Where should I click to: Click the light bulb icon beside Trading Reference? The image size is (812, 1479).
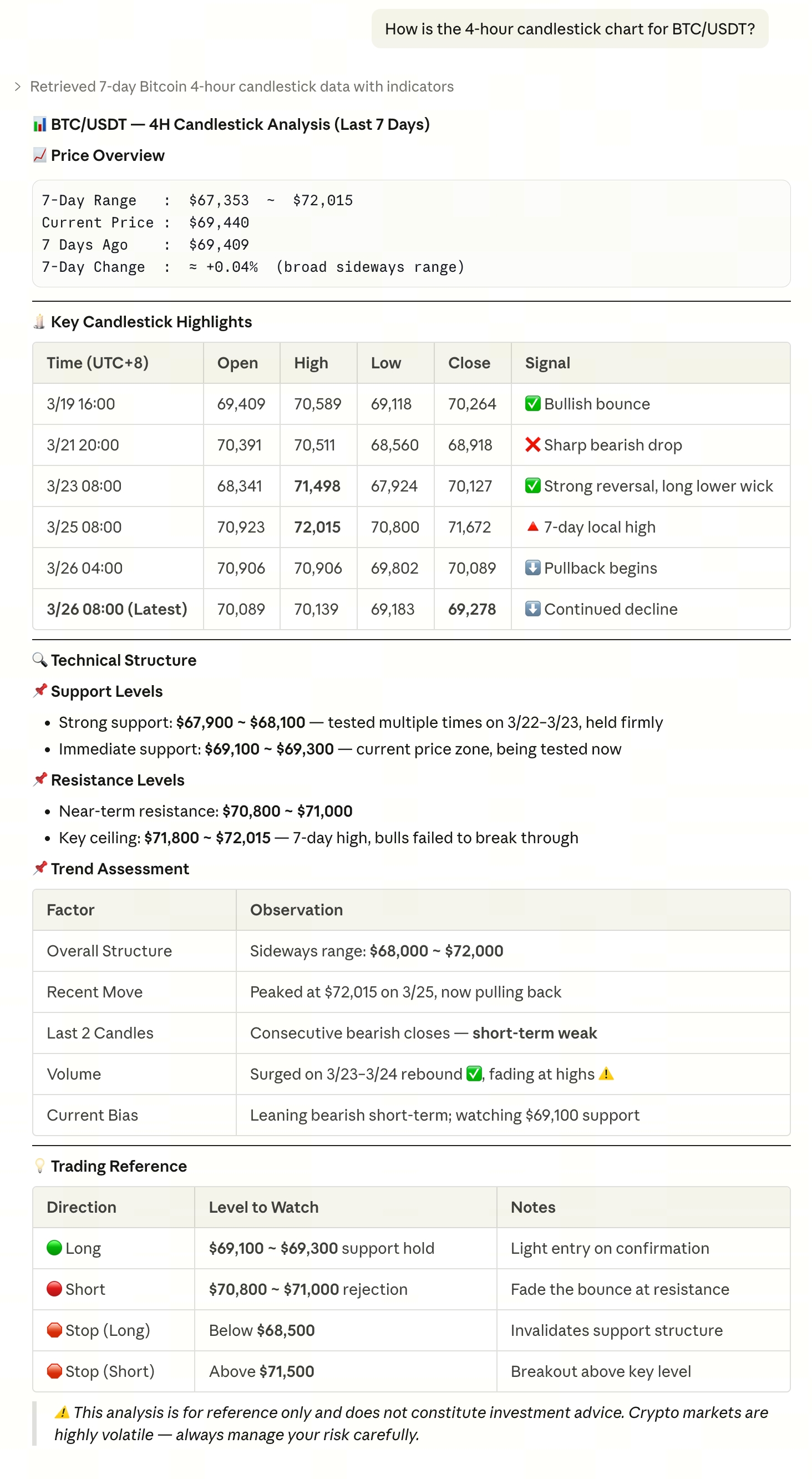click(39, 1166)
